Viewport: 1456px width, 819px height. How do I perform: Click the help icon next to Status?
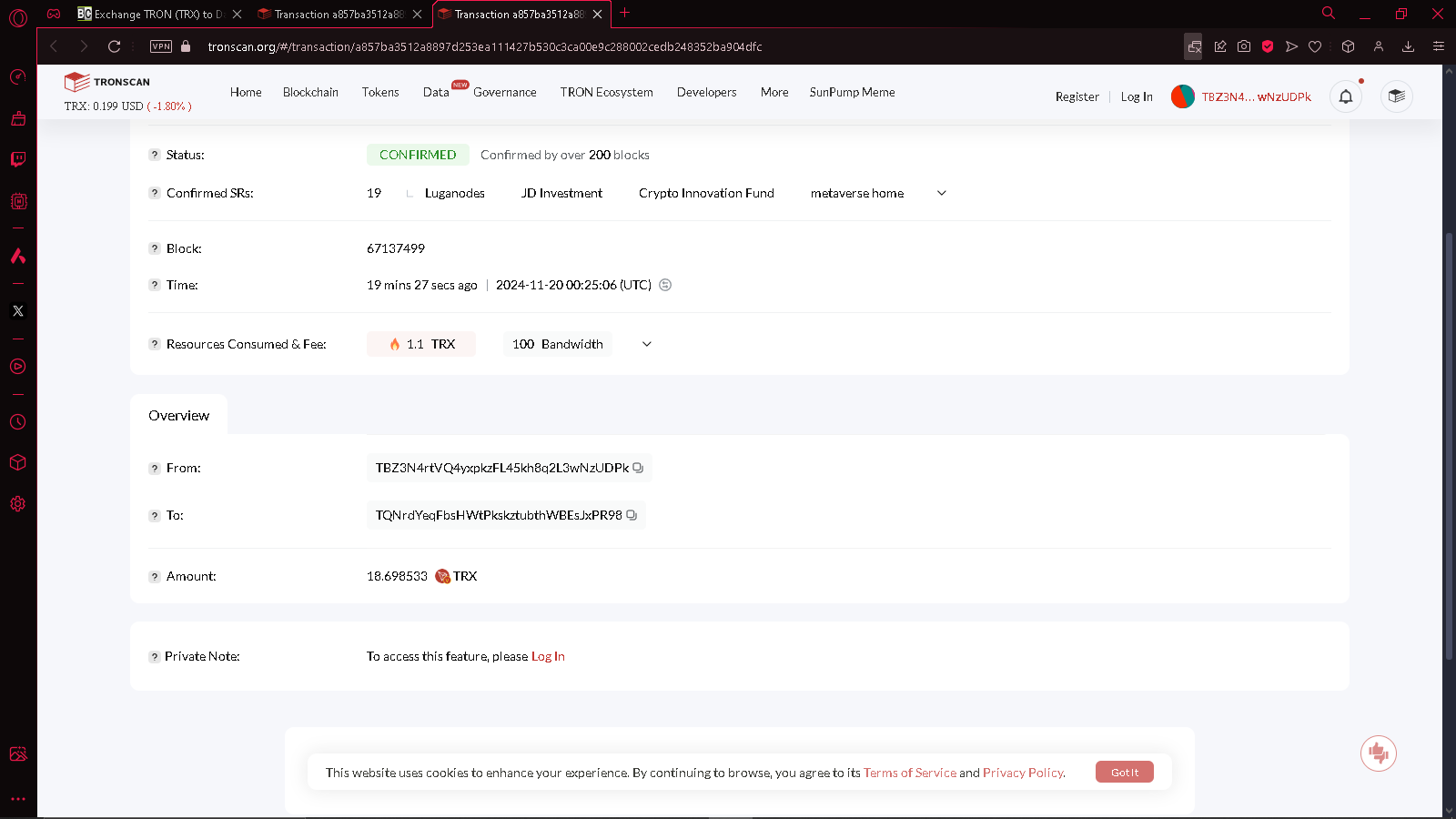click(155, 155)
